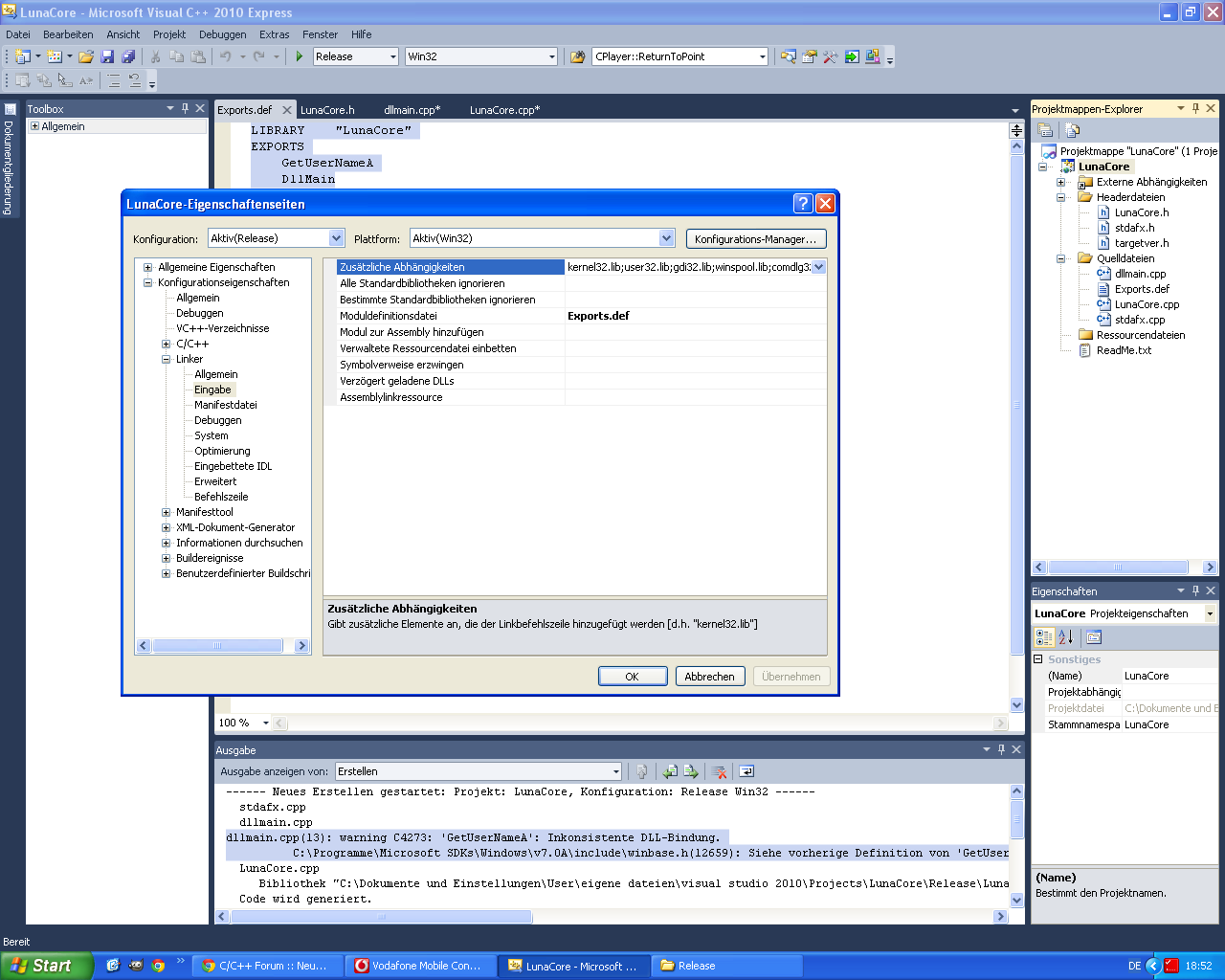Open the Datei menu

click(18, 33)
